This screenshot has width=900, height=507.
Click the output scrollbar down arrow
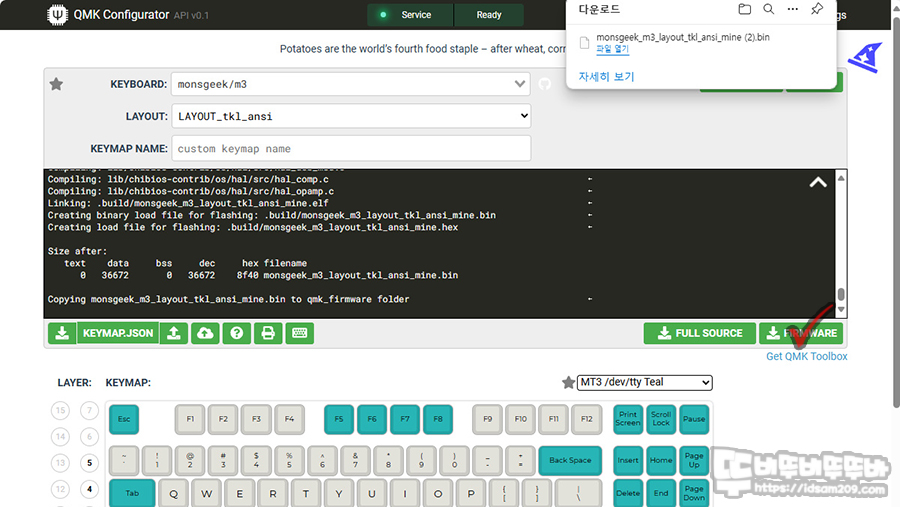841,309
